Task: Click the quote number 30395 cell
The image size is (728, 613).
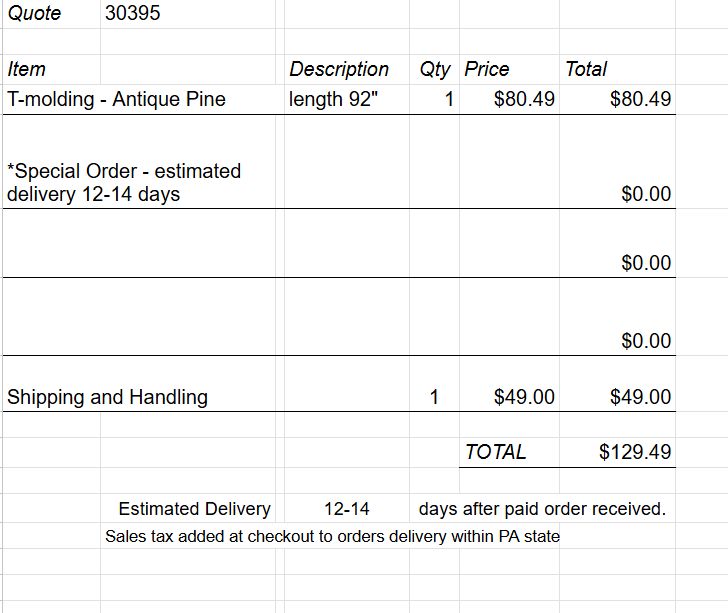Action: (132, 13)
